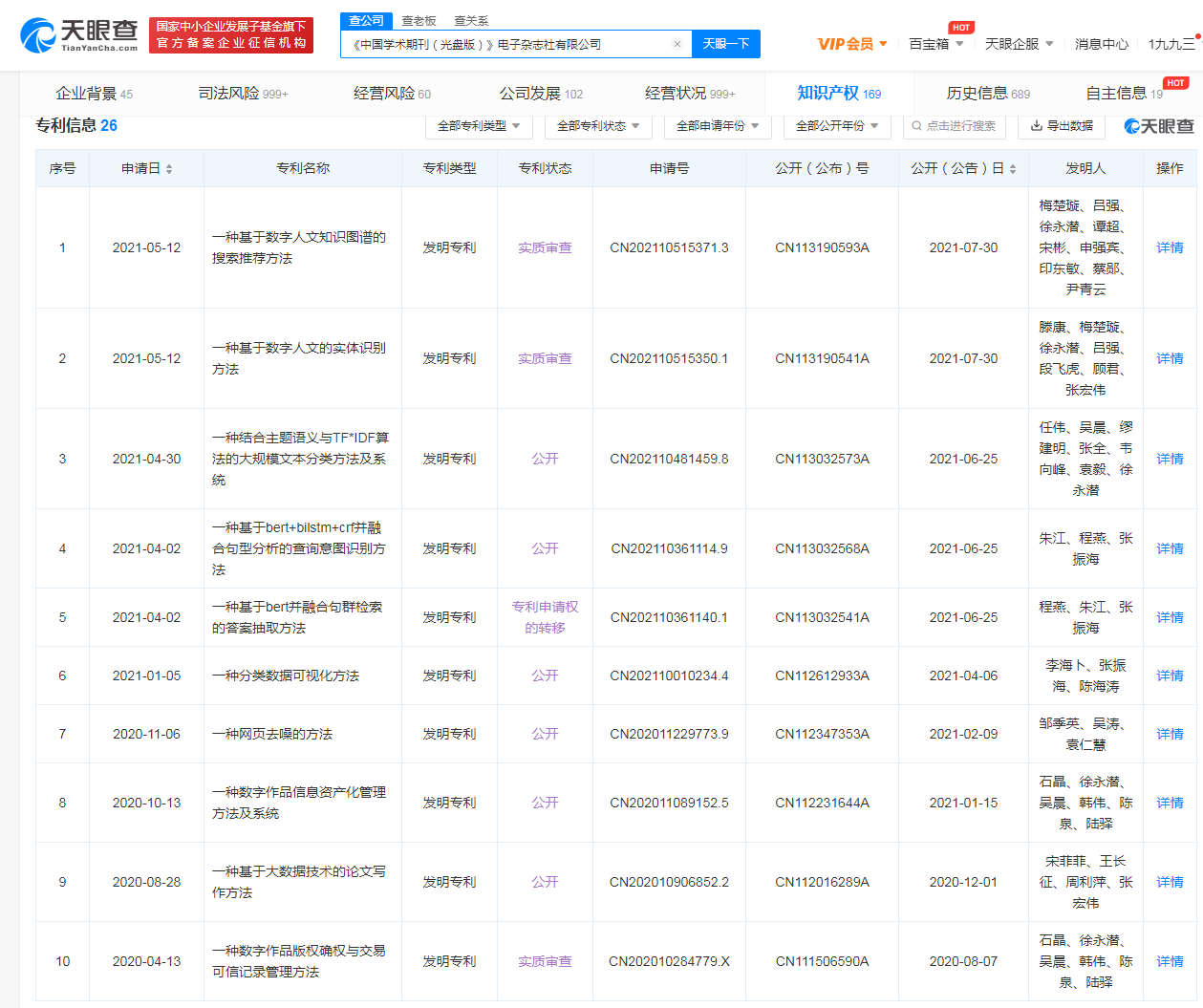Open 详情 for patent row 1
This screenshot has width=1203, height=1008.
(x=1170, y=247)
